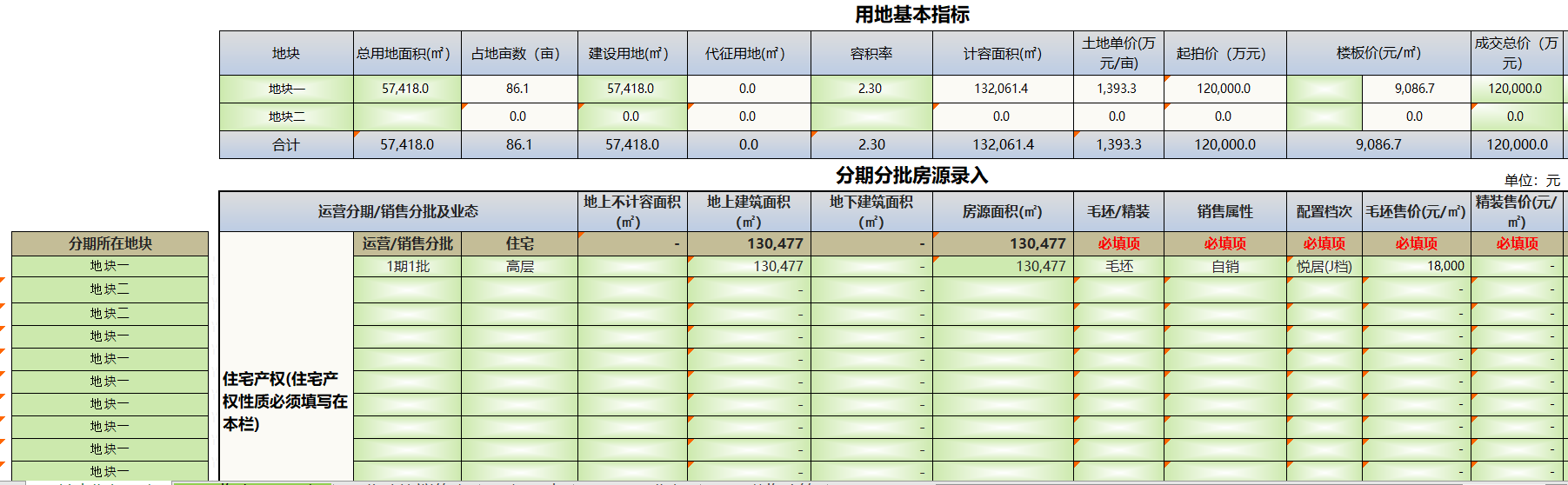The width and height of the screenshot is (1568, 485).
Task: Click the 占地亩数 value 86.1 for 地块一
Action: (517, 89)
